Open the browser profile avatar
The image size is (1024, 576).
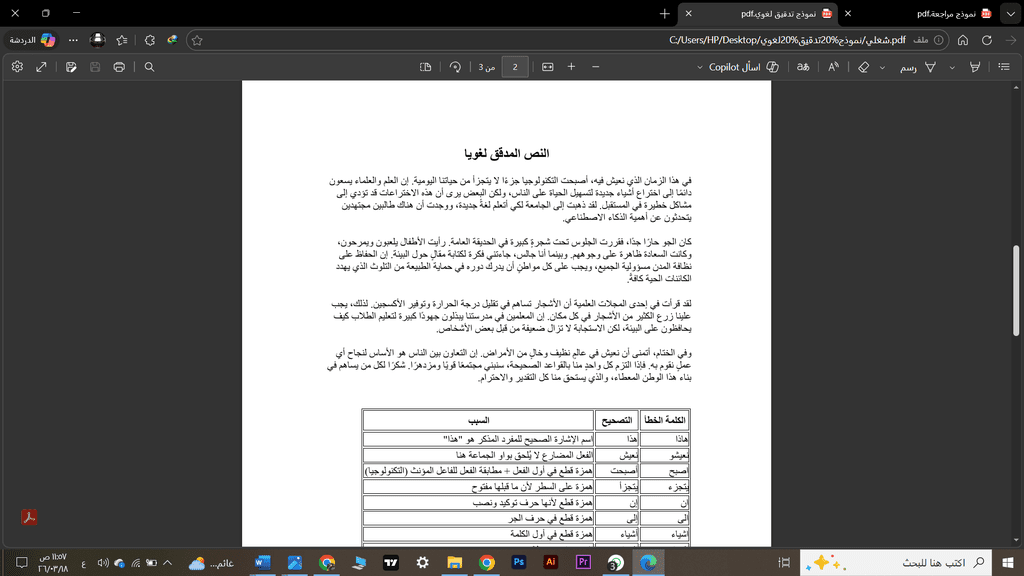[97, 40]
